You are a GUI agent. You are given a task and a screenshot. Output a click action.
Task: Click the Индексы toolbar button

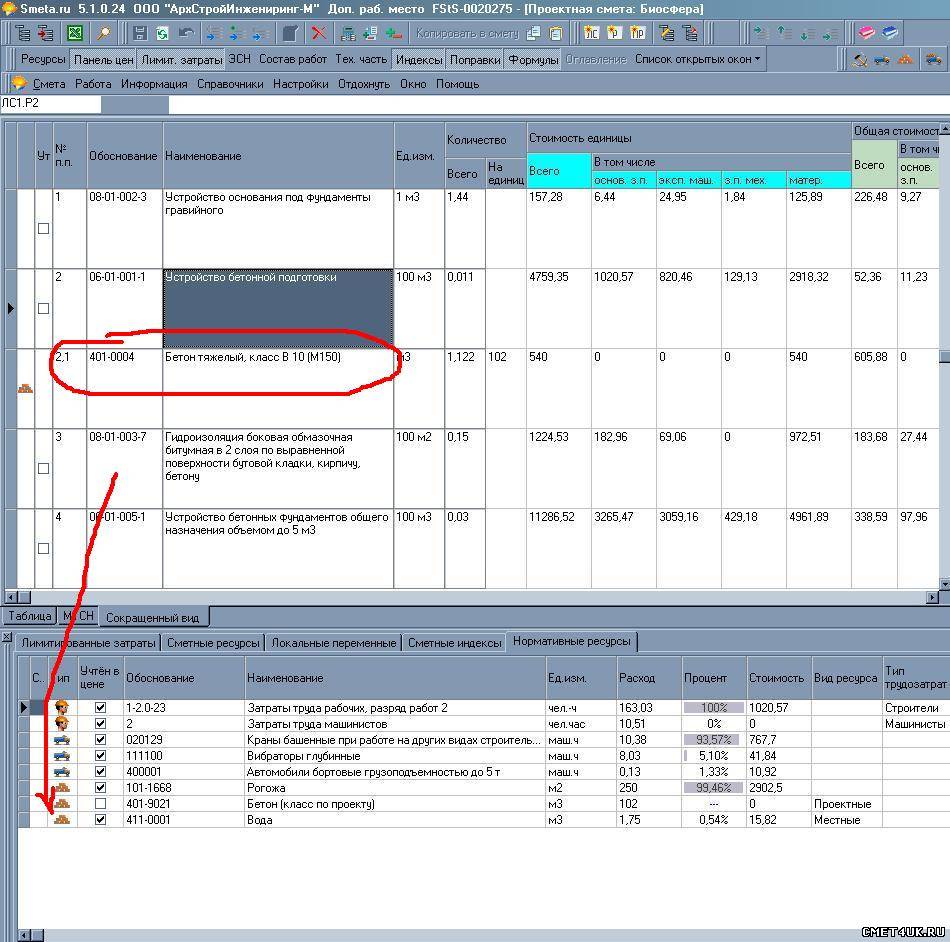[418, 59]
